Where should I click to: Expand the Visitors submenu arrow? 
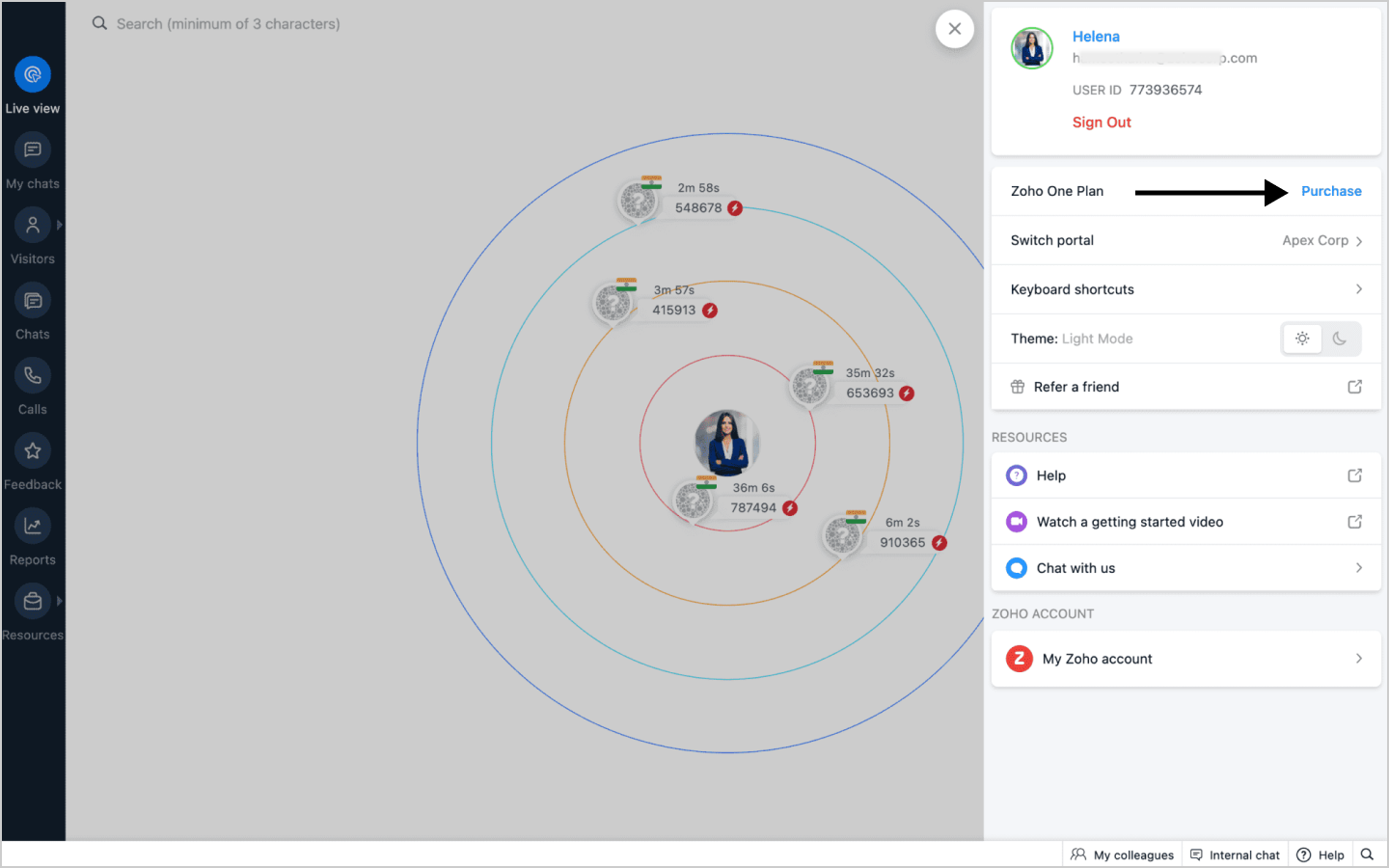pos(59,225)
